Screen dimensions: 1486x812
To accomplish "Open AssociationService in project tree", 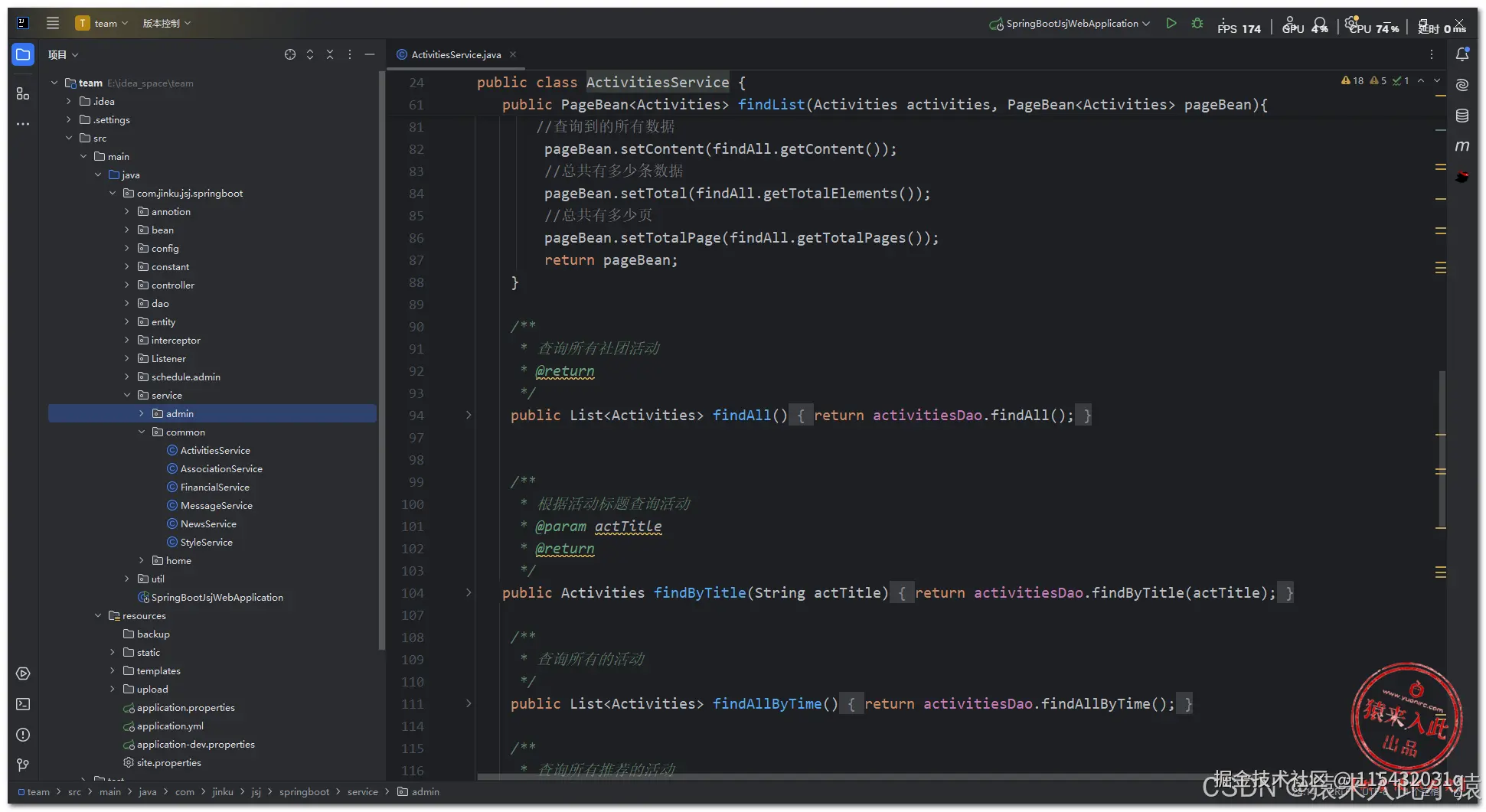I will [x=221, y=468].
